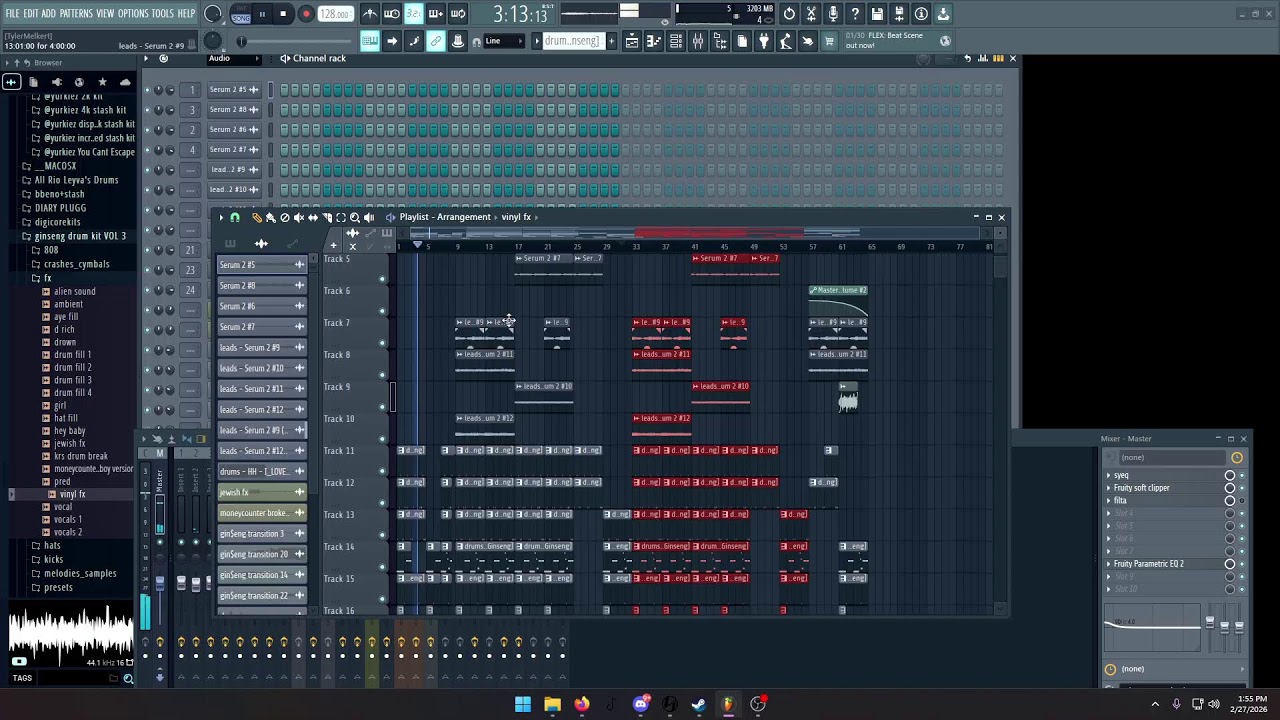Open the help question mark icon
This screenshot has height=720, width=1280.
coord(855,14)
